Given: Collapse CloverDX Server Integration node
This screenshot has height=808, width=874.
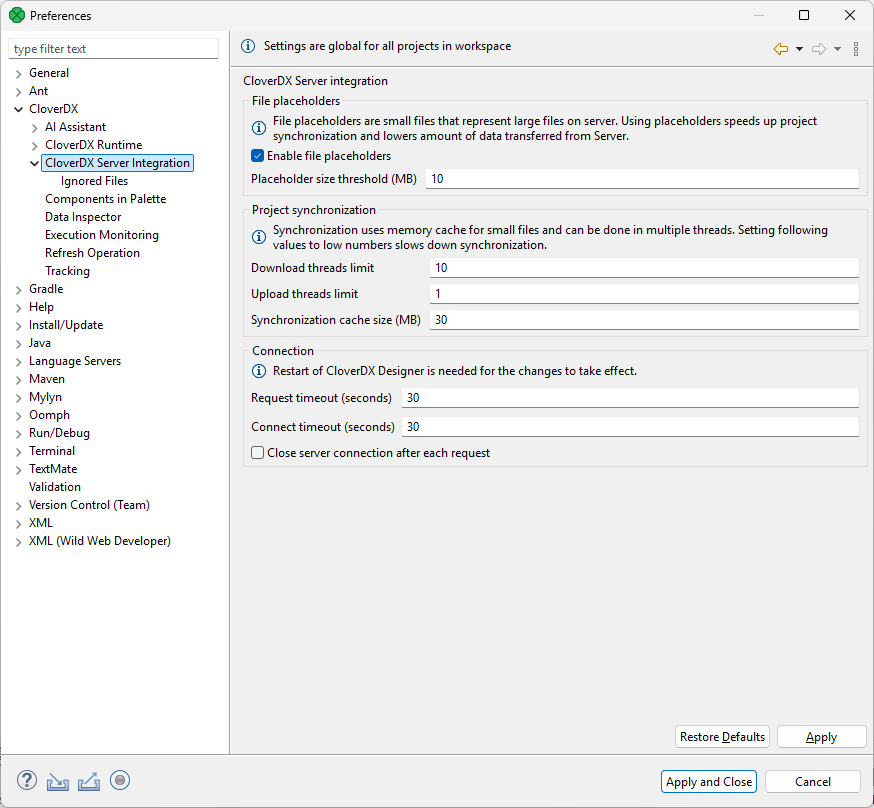Looking at the screenshot, I should [35, 163].
